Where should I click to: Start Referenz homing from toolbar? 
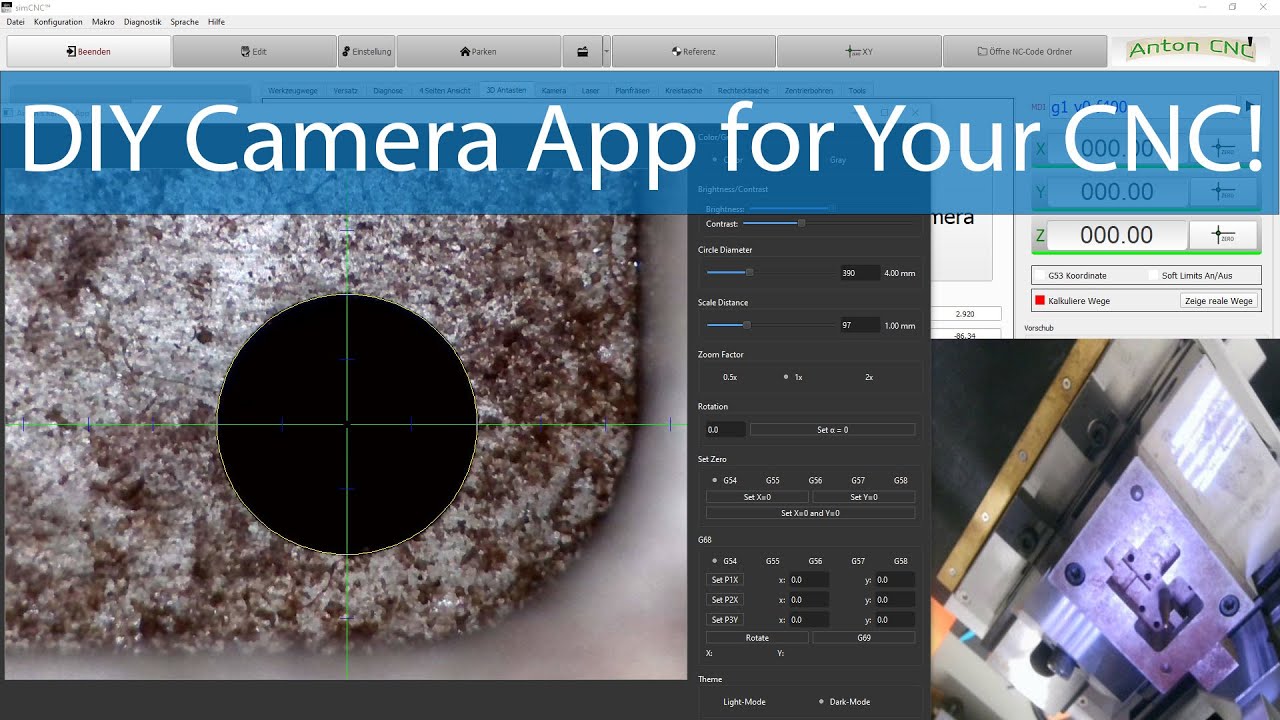[x=694, y=51]
